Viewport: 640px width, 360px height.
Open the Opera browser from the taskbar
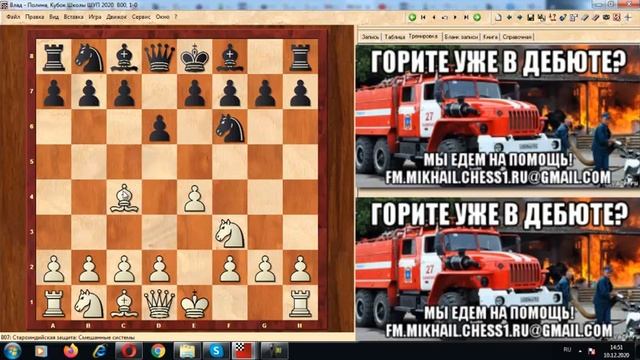[129, 351]
